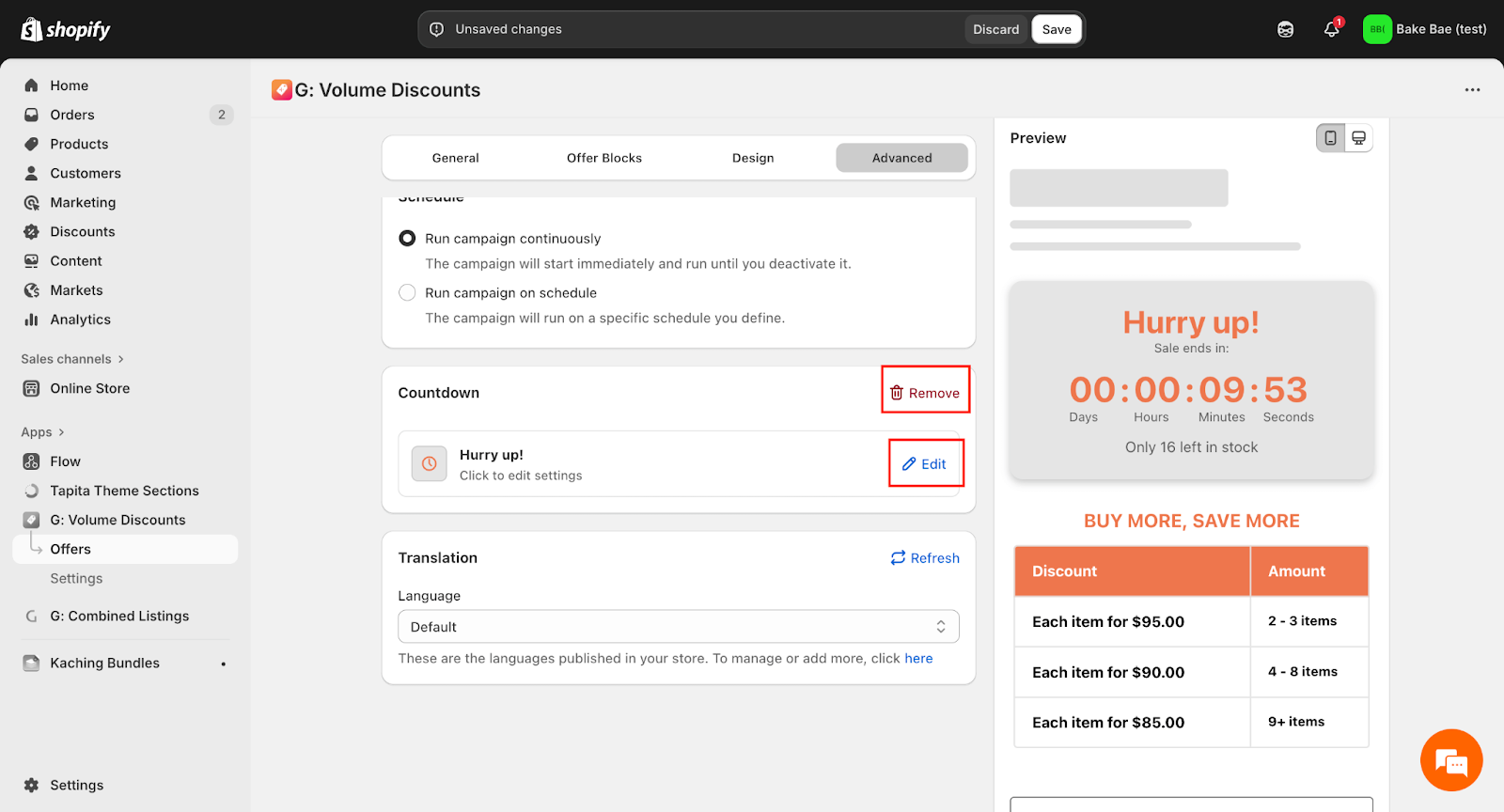
Task: Refresh the Translation section
Action: [x=925, y=558]
